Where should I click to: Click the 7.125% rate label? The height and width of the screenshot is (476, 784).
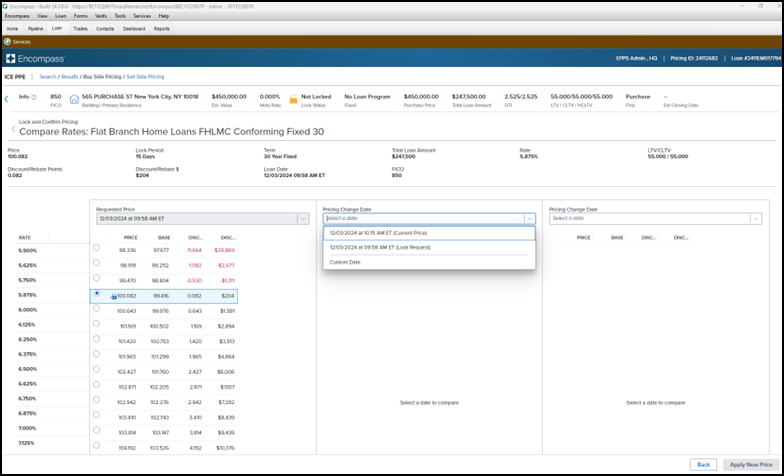26,443
